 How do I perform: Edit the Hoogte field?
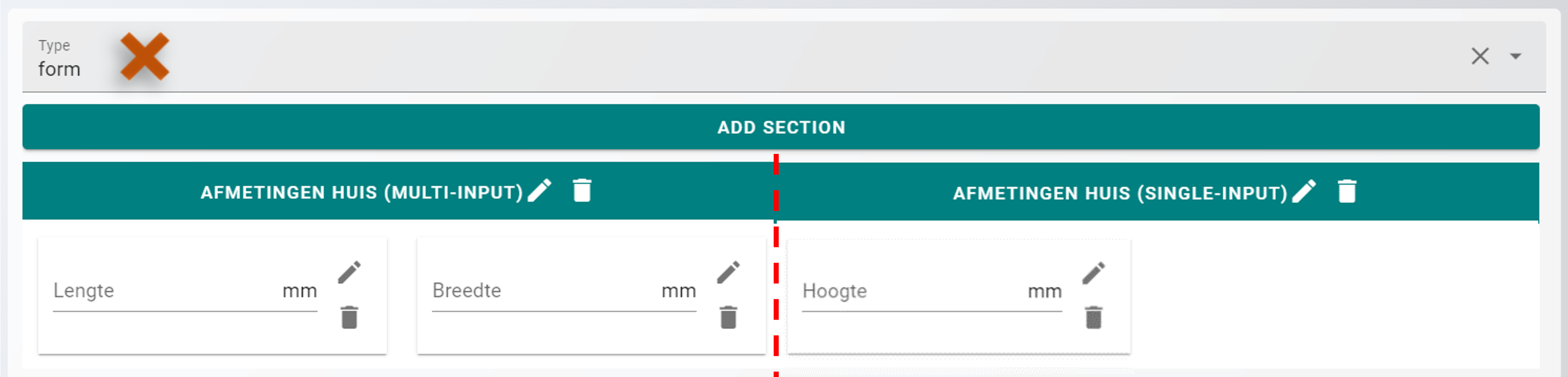[x=1093, y=273]
